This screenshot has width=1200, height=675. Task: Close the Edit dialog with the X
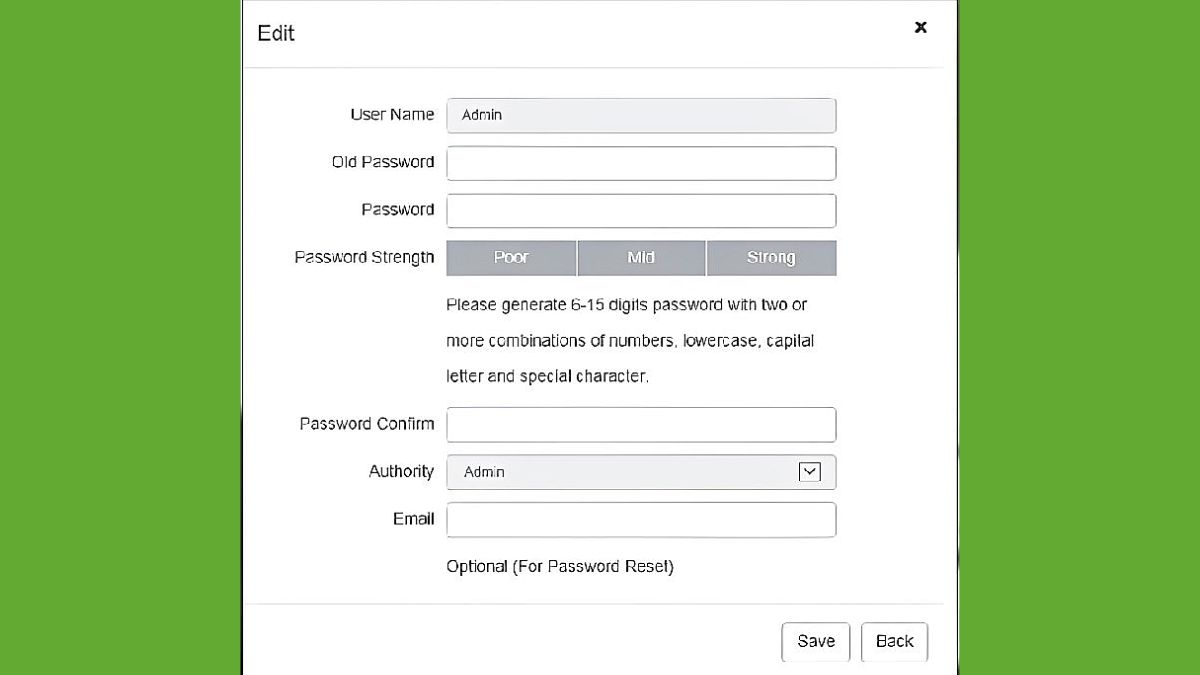(x=921, y=28)
